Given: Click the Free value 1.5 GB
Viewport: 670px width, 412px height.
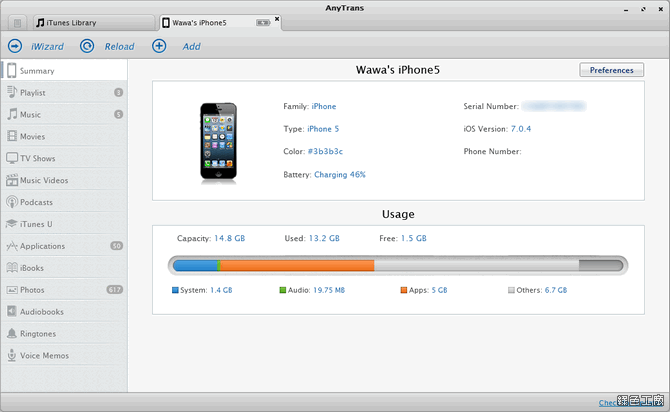Looking at the screenshot, I should (414, 238).
